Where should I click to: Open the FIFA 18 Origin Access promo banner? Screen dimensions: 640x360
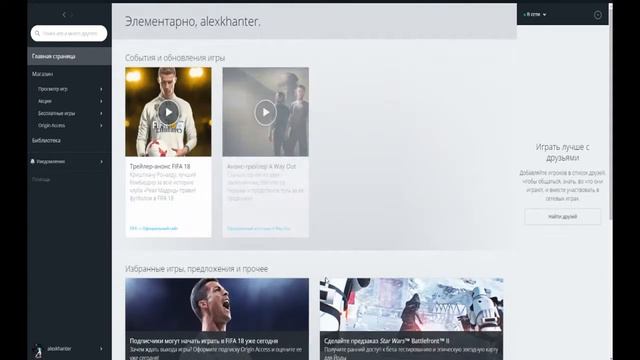click(x=217, y=319)
